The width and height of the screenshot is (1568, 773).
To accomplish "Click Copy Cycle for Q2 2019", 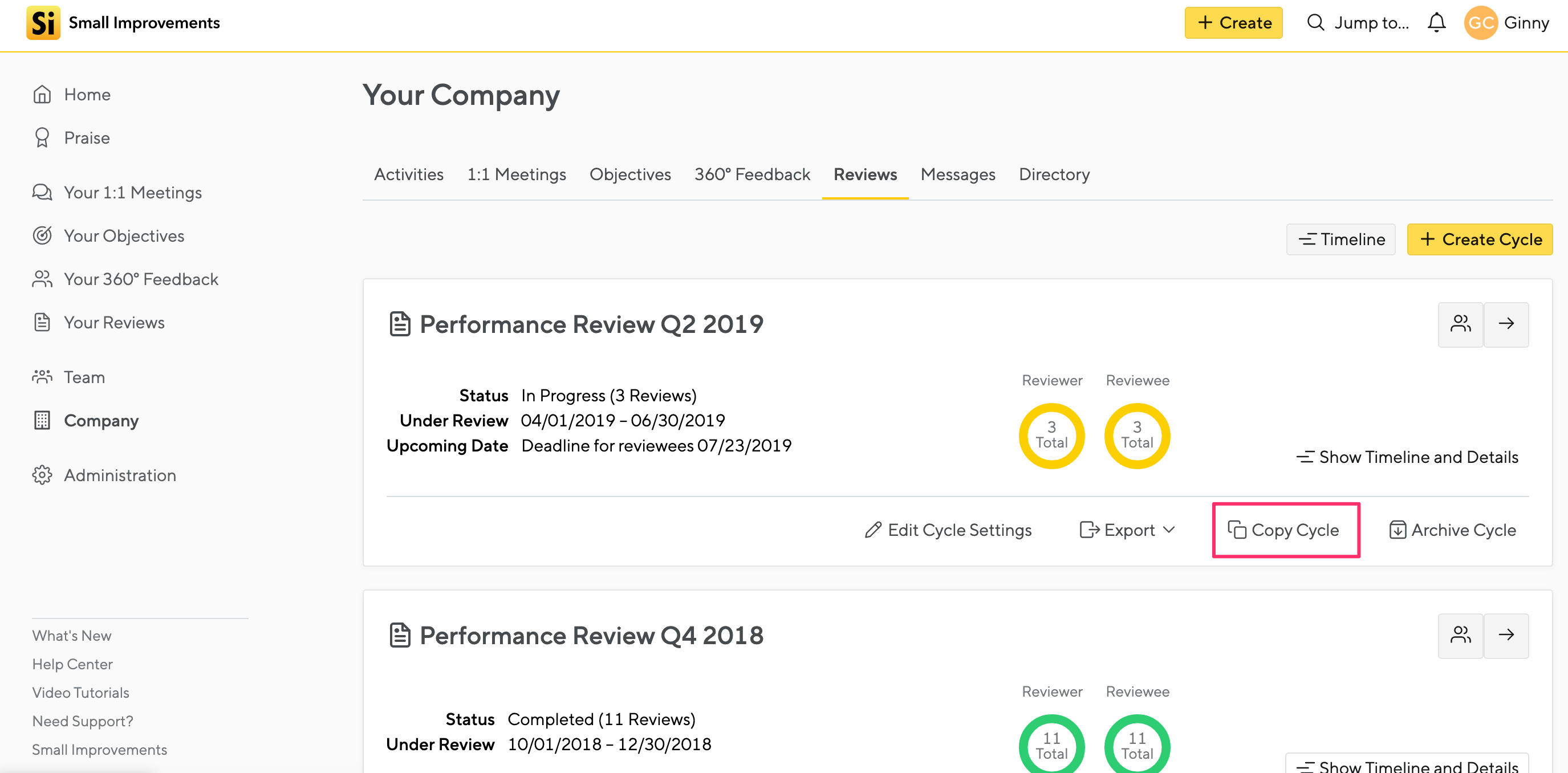I will coord(1285,530).
